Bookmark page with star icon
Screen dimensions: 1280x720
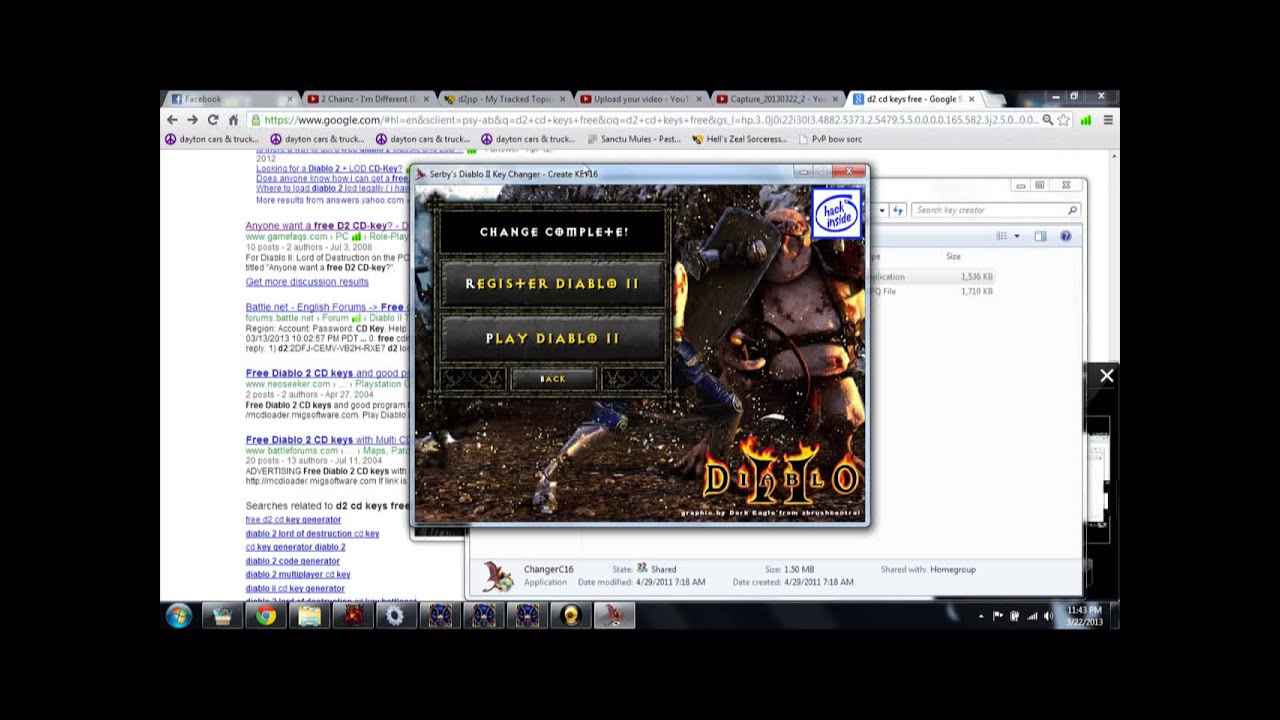click(1063, 120)
